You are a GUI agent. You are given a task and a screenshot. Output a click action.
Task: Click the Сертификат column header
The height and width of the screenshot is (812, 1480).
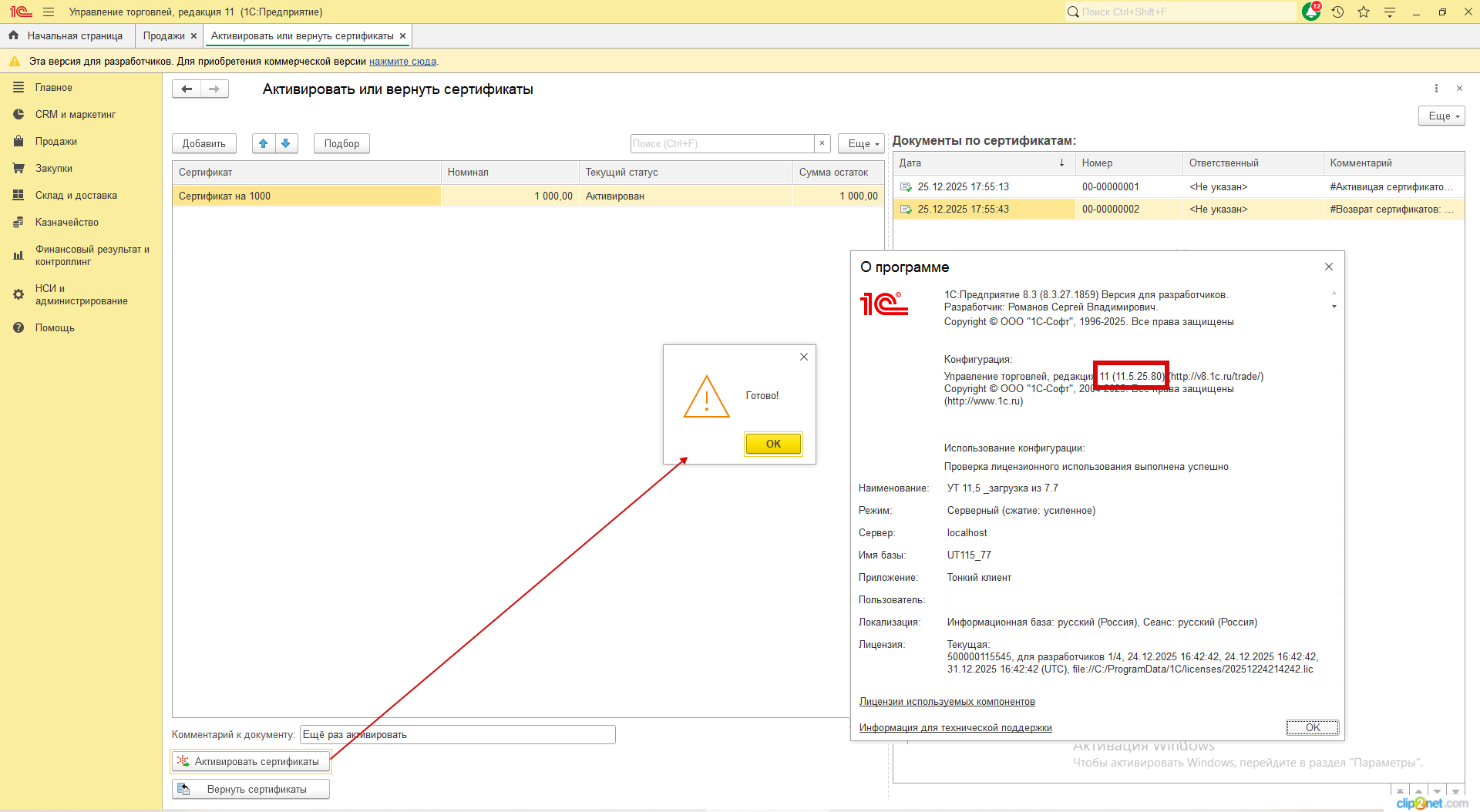pyautogui.click(x=307, y=173)
